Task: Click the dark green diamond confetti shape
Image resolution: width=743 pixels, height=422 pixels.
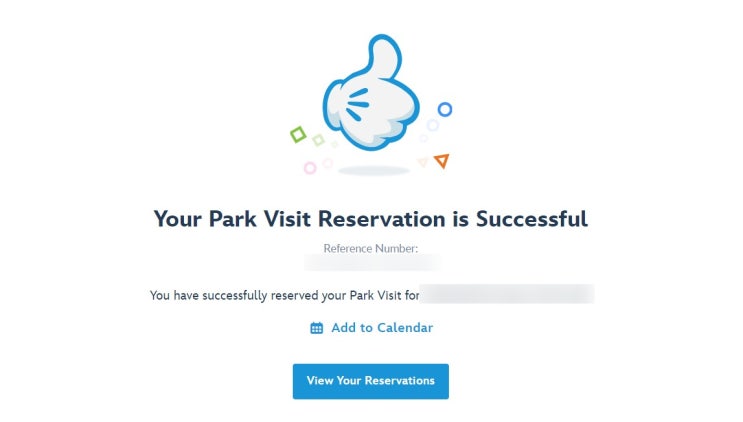Action: [x=297, y=134]
